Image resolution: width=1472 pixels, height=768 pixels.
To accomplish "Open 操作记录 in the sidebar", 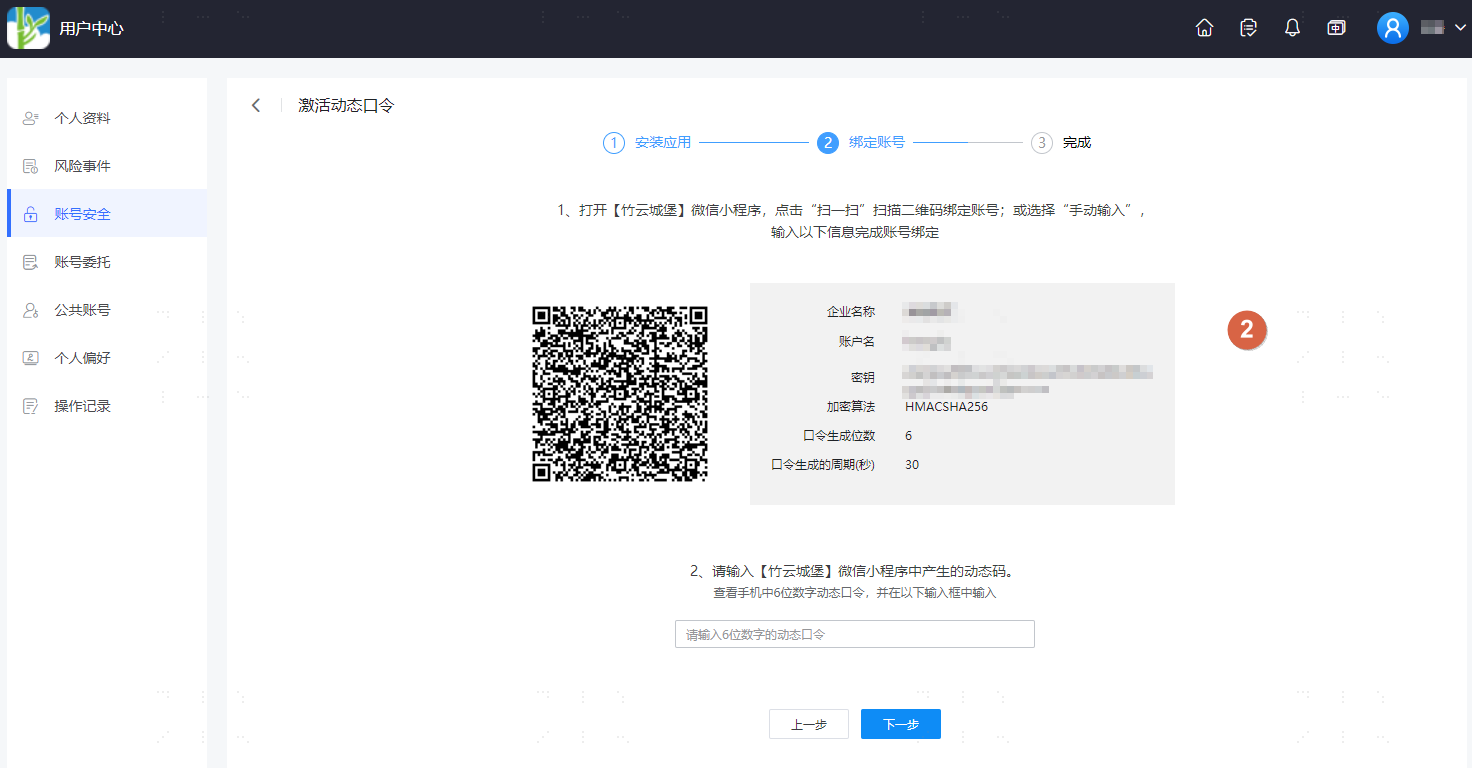I will click(x=107, y=406).
